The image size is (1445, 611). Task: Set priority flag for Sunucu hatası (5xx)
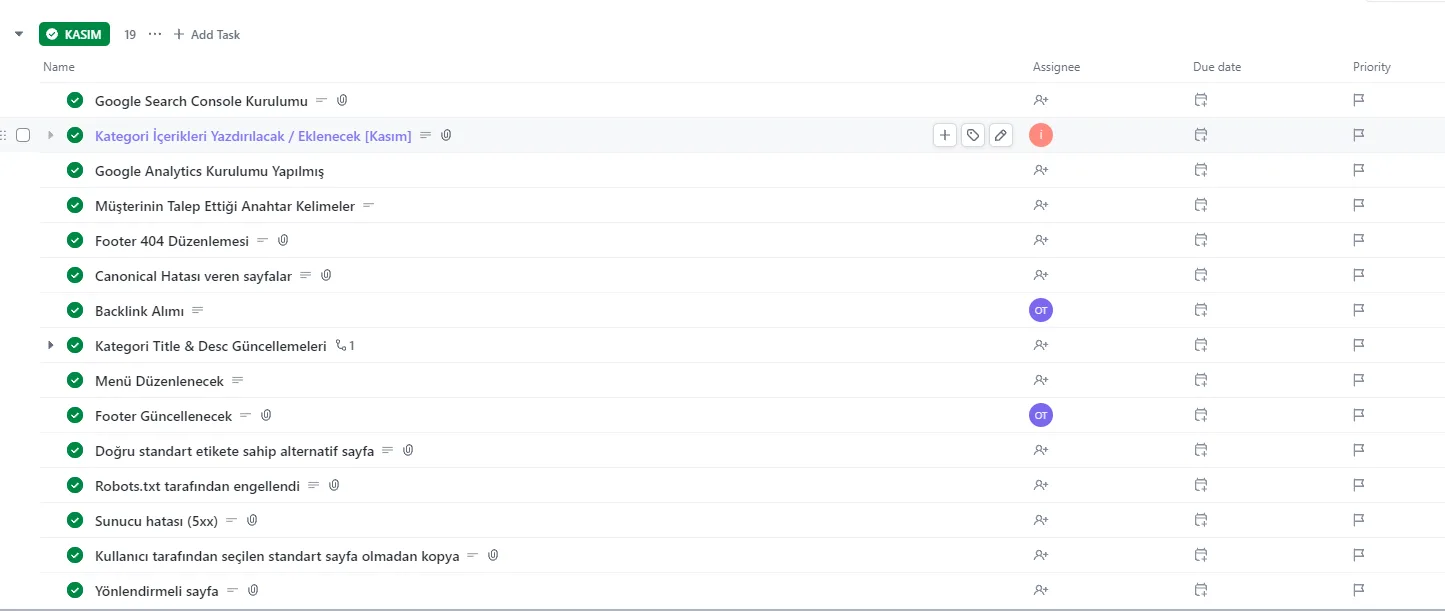coord(1359,520)
